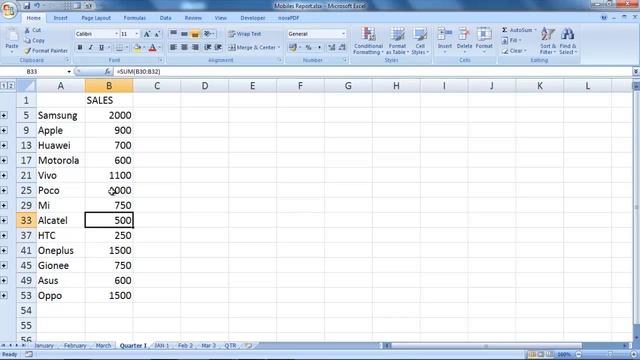Apply comma style format
This screenshot has height=360, width=640.
coord(319,48)
